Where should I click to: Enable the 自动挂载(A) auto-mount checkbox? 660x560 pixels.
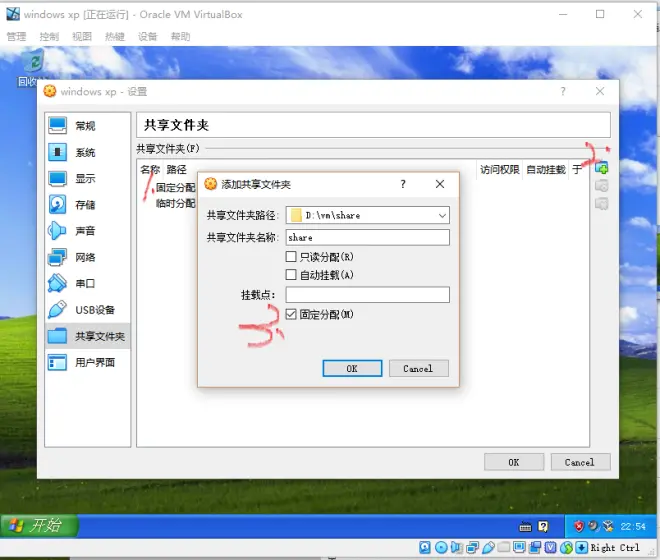(291, 275)
